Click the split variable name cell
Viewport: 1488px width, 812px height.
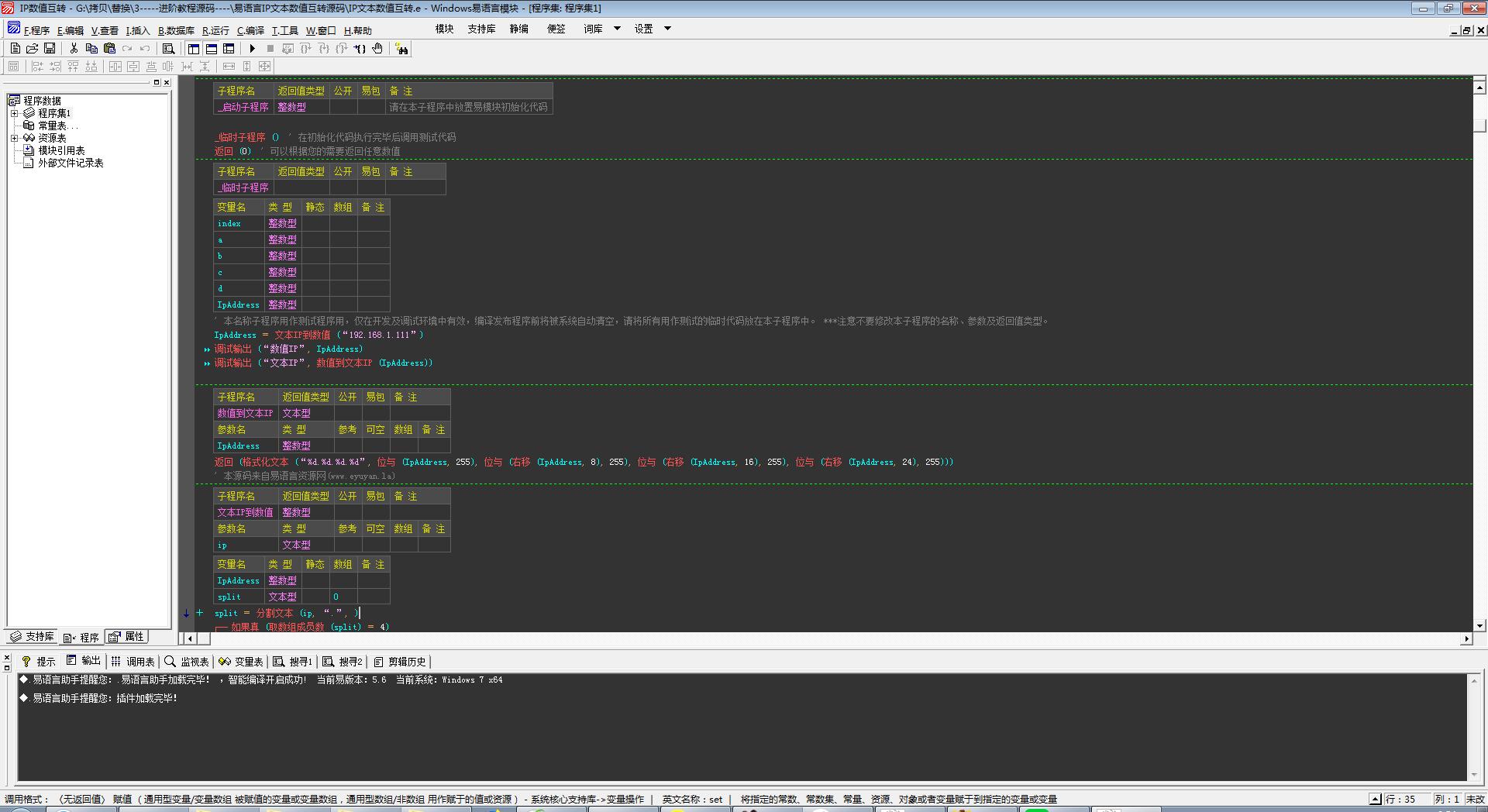[239, 597]
